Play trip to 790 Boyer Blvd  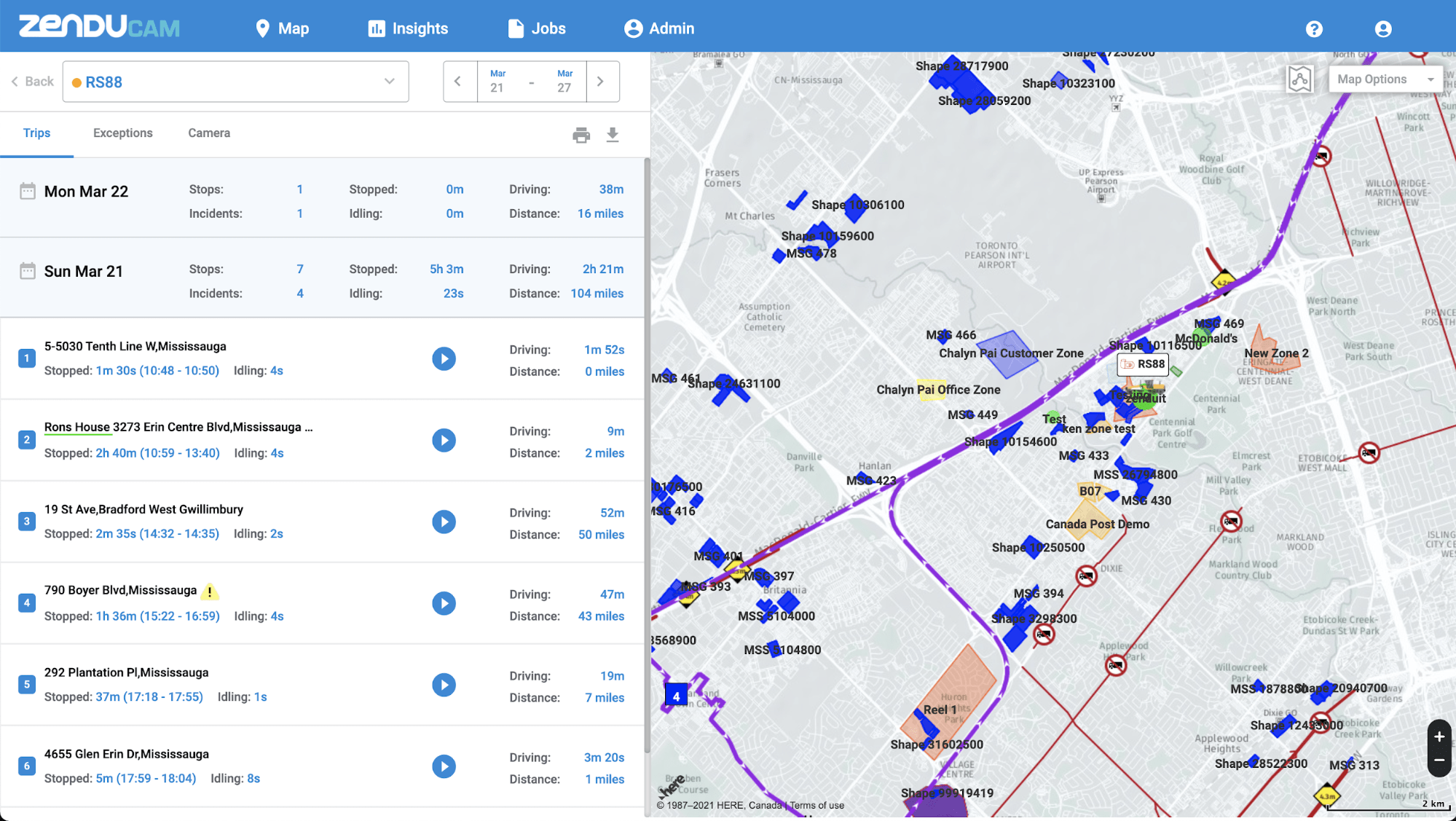click(444, 603)
